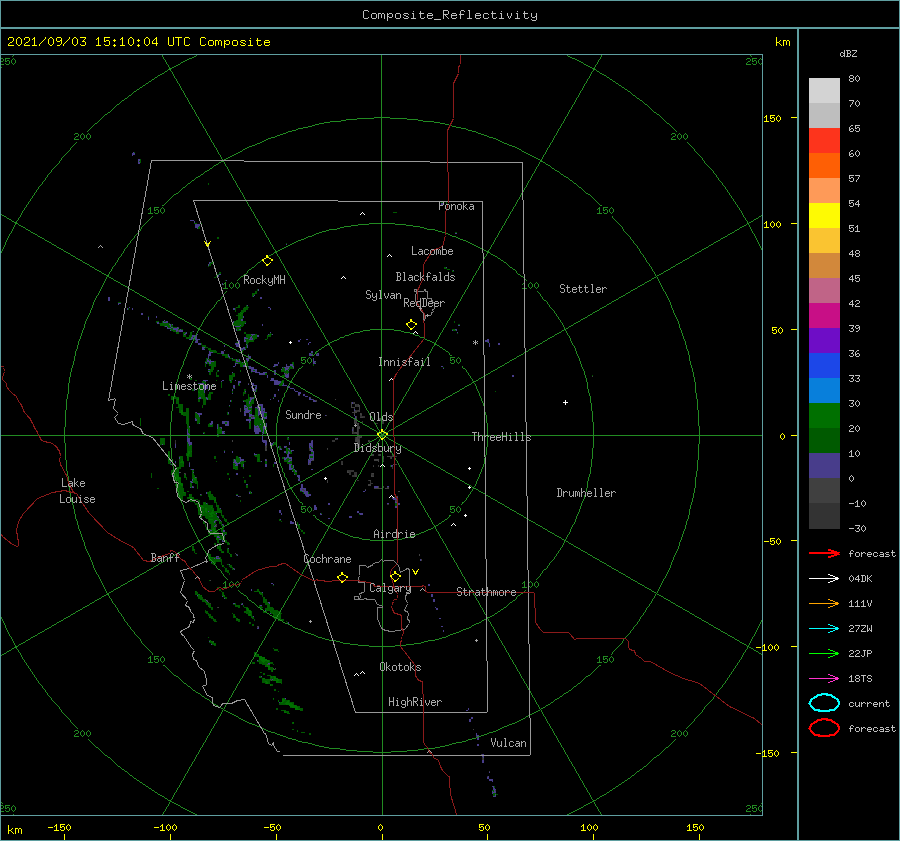The image size is (900, 841).
Task: Click the Innisfail label
Action: pos(404,362)
